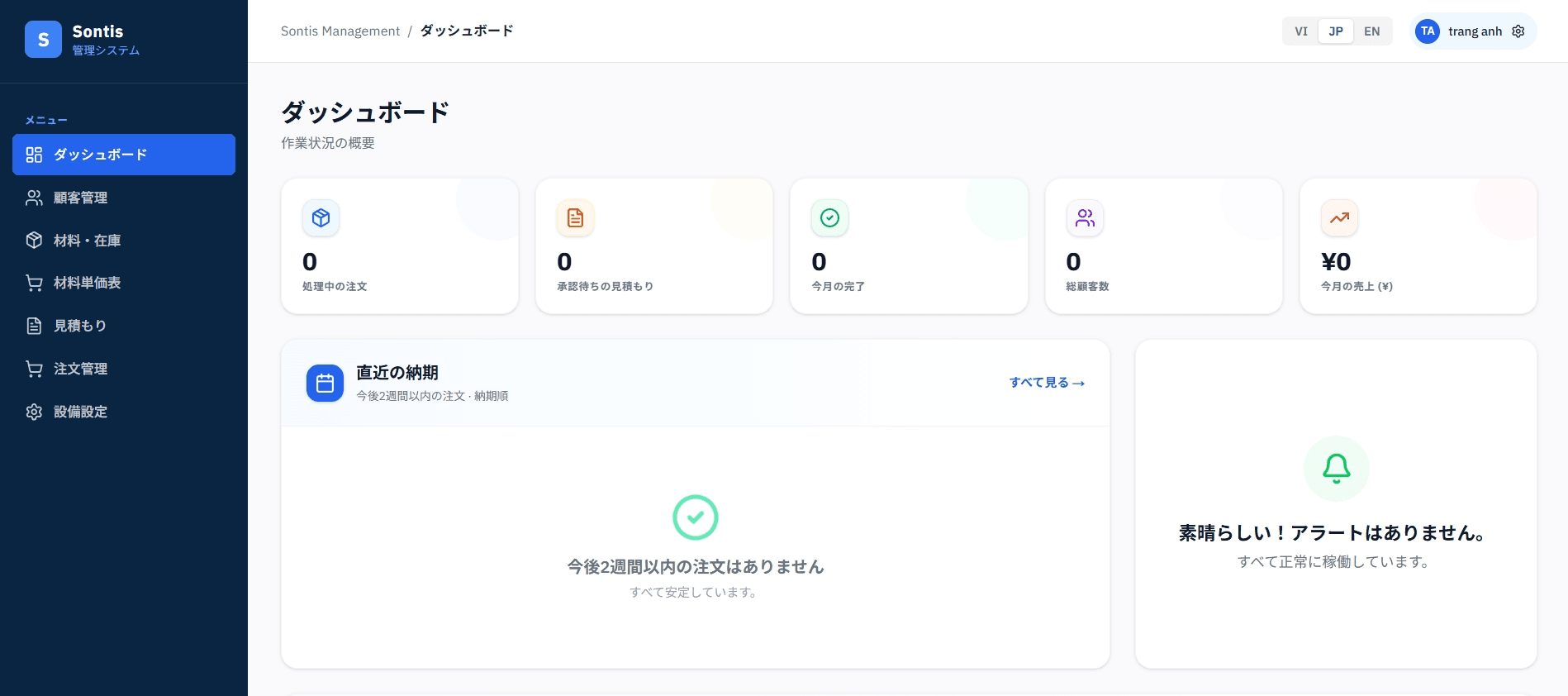
Task: Click the dashboard grid icon in sidebar
Action: tap(34, 155)
